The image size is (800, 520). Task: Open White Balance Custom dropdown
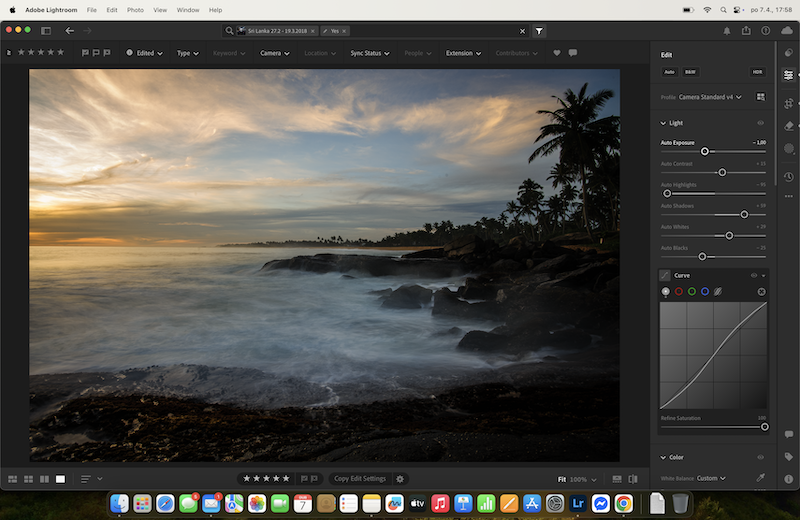pyautogui.click(x=711, y=478)
